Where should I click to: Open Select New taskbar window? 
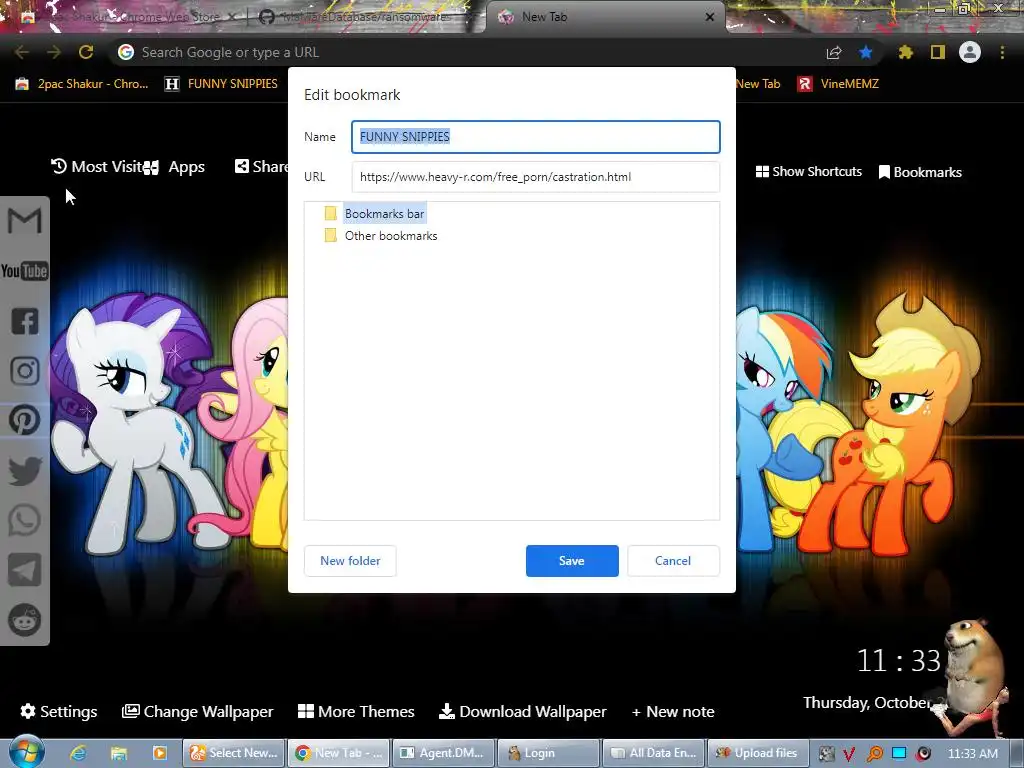[x=234, y=753]
